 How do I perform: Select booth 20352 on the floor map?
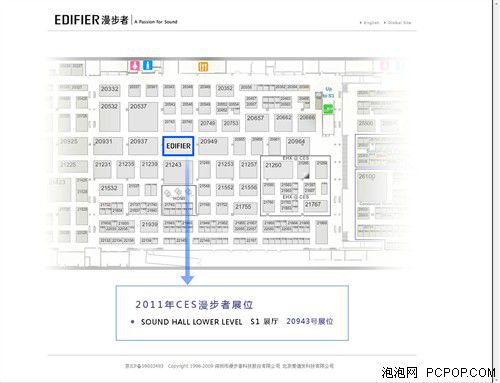click(x=225, y=90)
